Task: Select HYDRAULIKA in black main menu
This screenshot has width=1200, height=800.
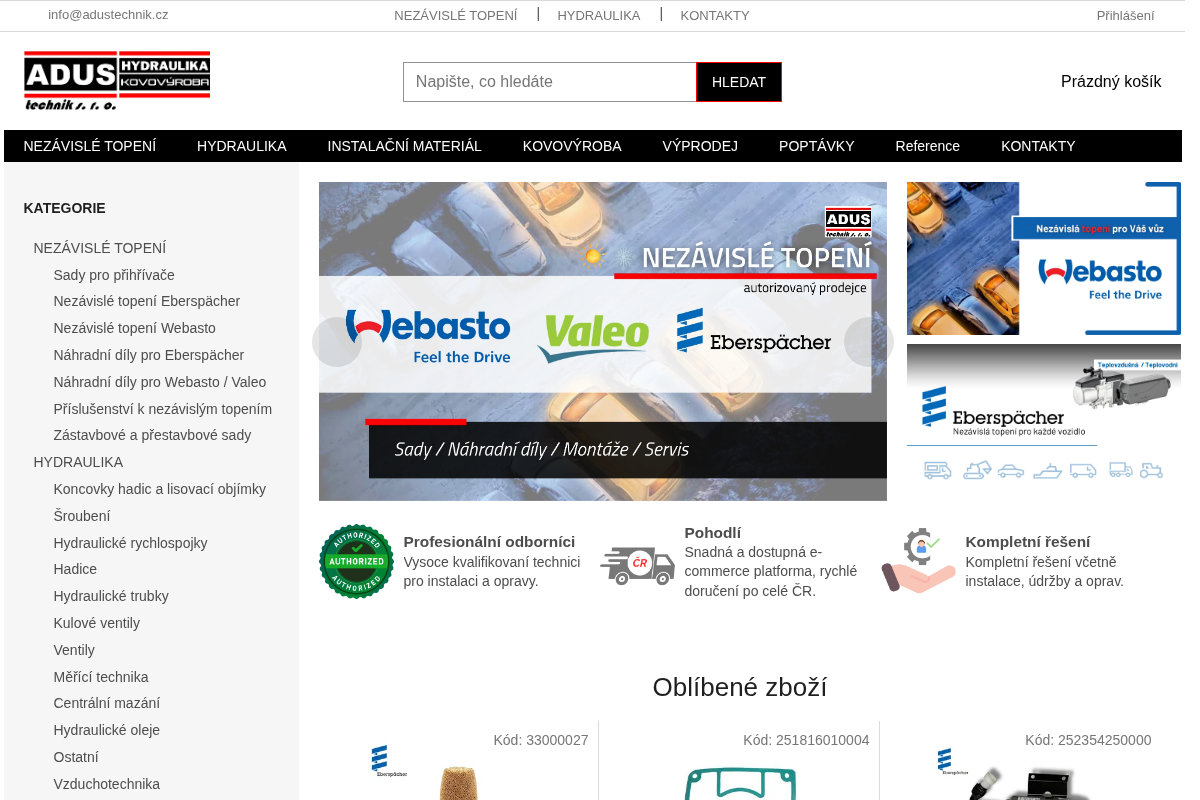Action: coord(242,146)
